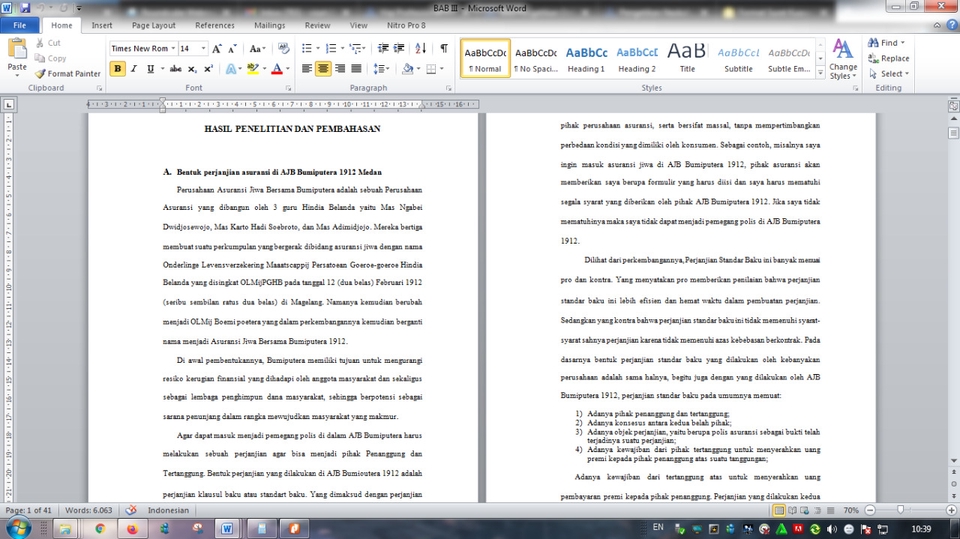The image size is (960, 539).
Task: Click the Indonesian language indicator
Action: (x=168, y=510)
